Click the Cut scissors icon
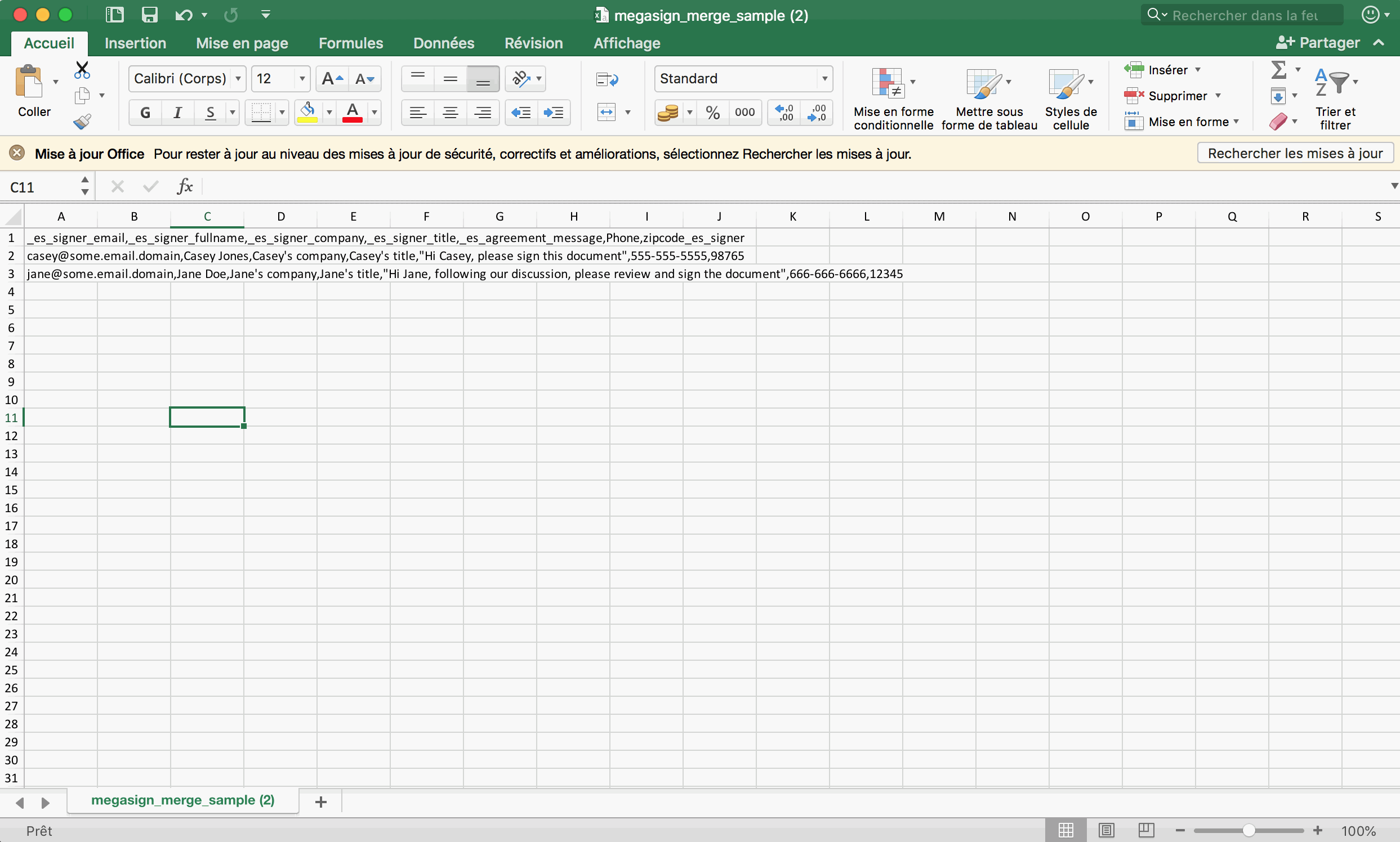Screen dimensions: 1400x842 coord(82,70)
